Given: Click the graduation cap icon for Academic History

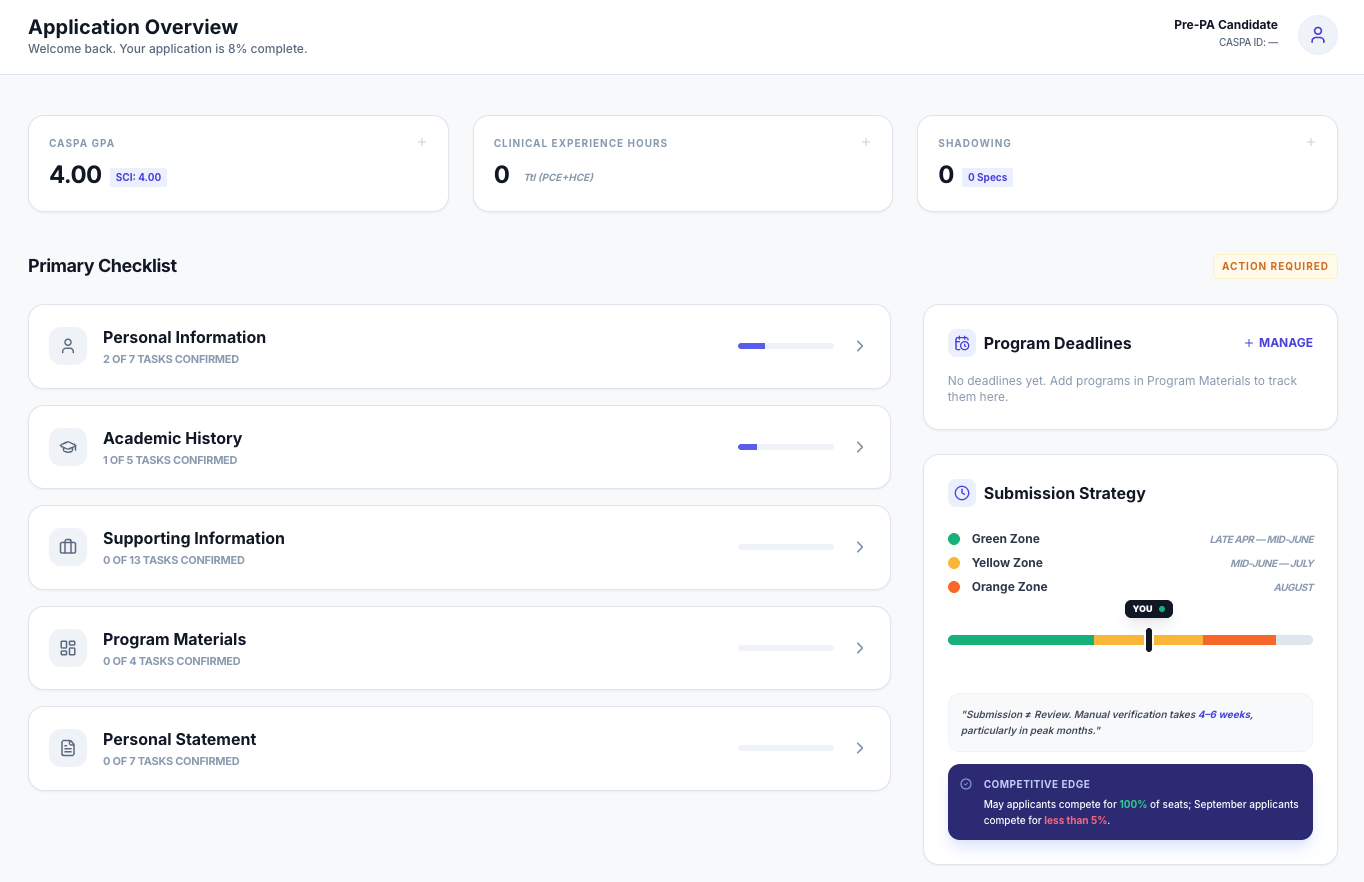Looking at the screenshot, I should 68,447.
